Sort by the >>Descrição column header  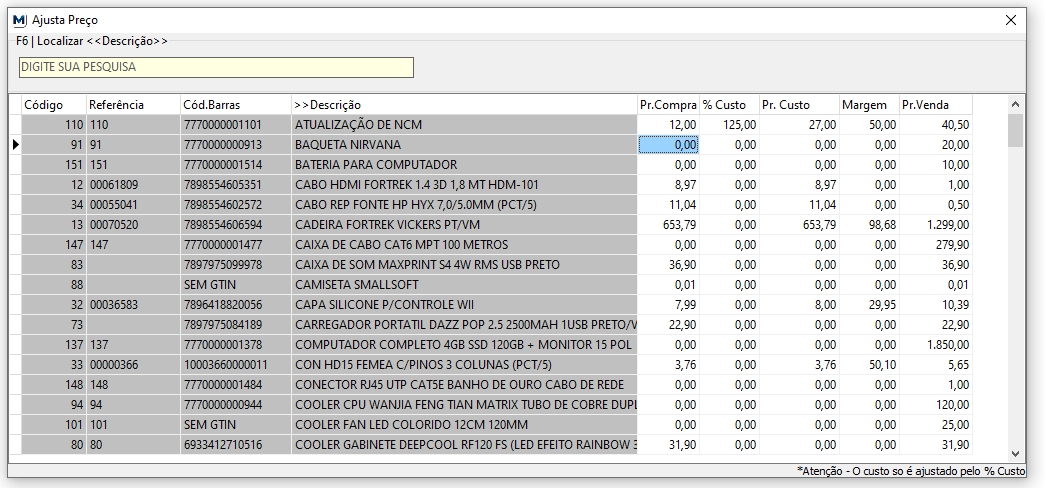click(328, 105)
